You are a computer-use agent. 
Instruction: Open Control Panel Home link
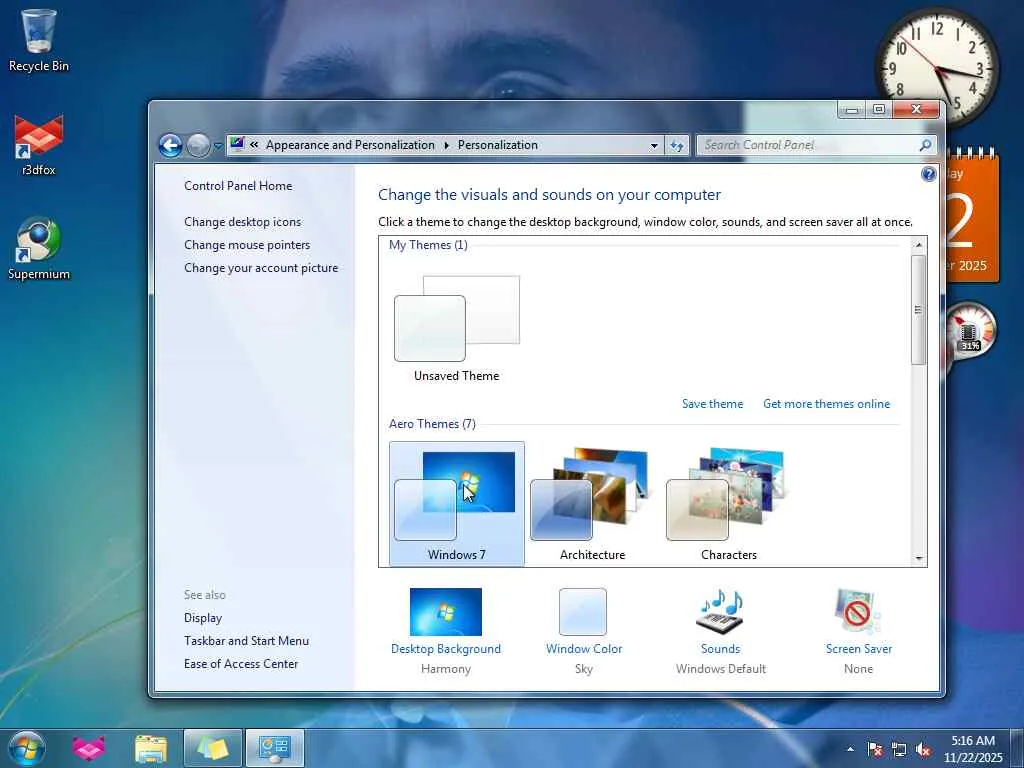pyautogui.click(x=238, y=185)
